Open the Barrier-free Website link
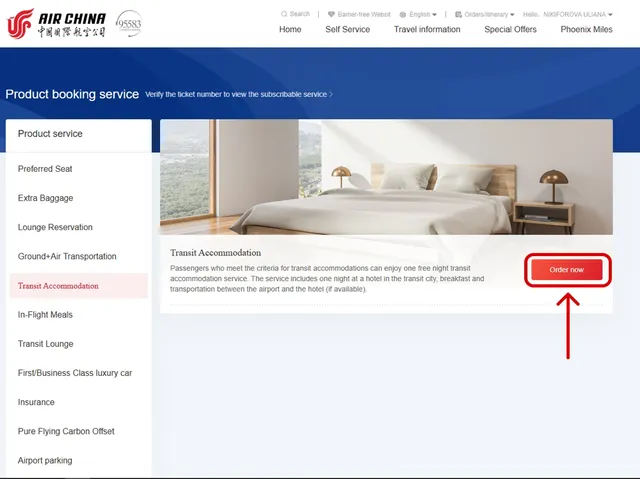The height and width of the screenshot is (479, 640). (x=364, y=15)
